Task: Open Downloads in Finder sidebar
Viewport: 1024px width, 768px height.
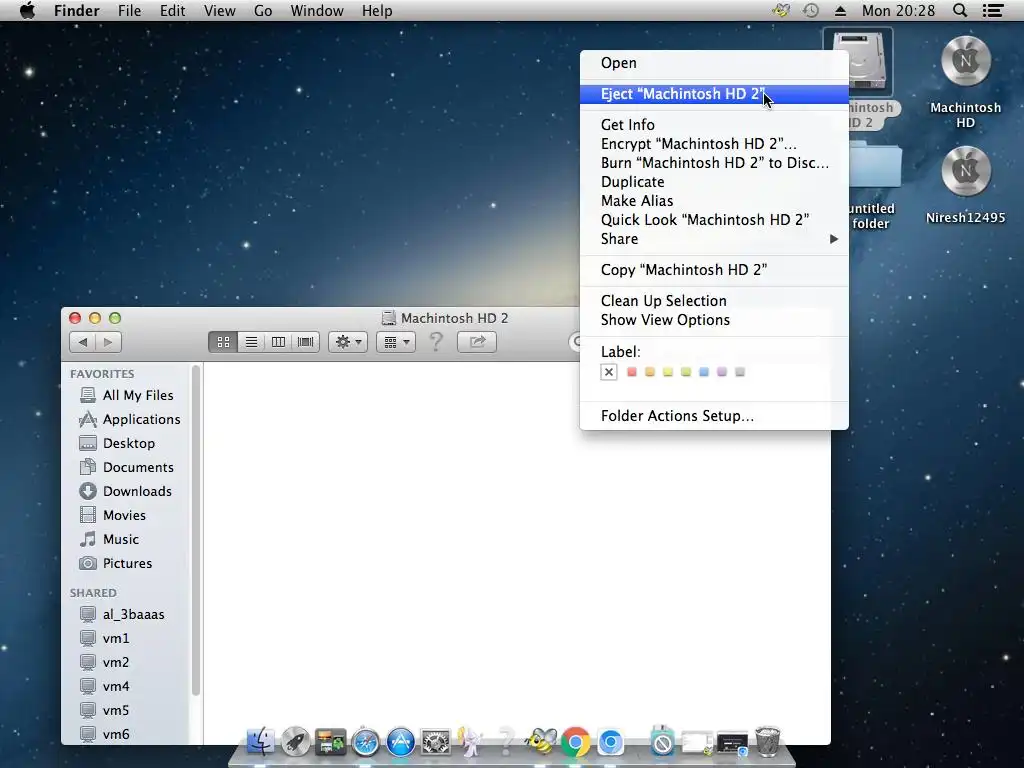Action: pyautogui.click(x=127, y=491)
